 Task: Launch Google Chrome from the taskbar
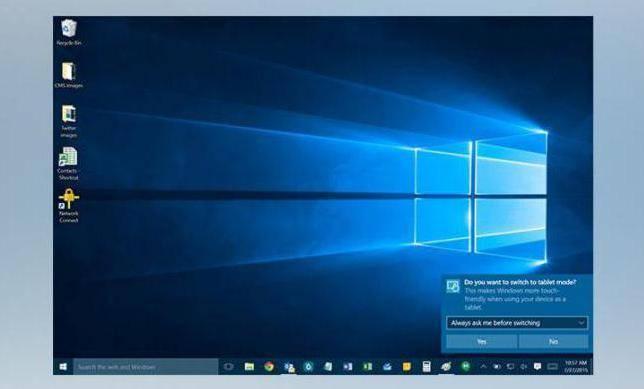tap(269, 366)
